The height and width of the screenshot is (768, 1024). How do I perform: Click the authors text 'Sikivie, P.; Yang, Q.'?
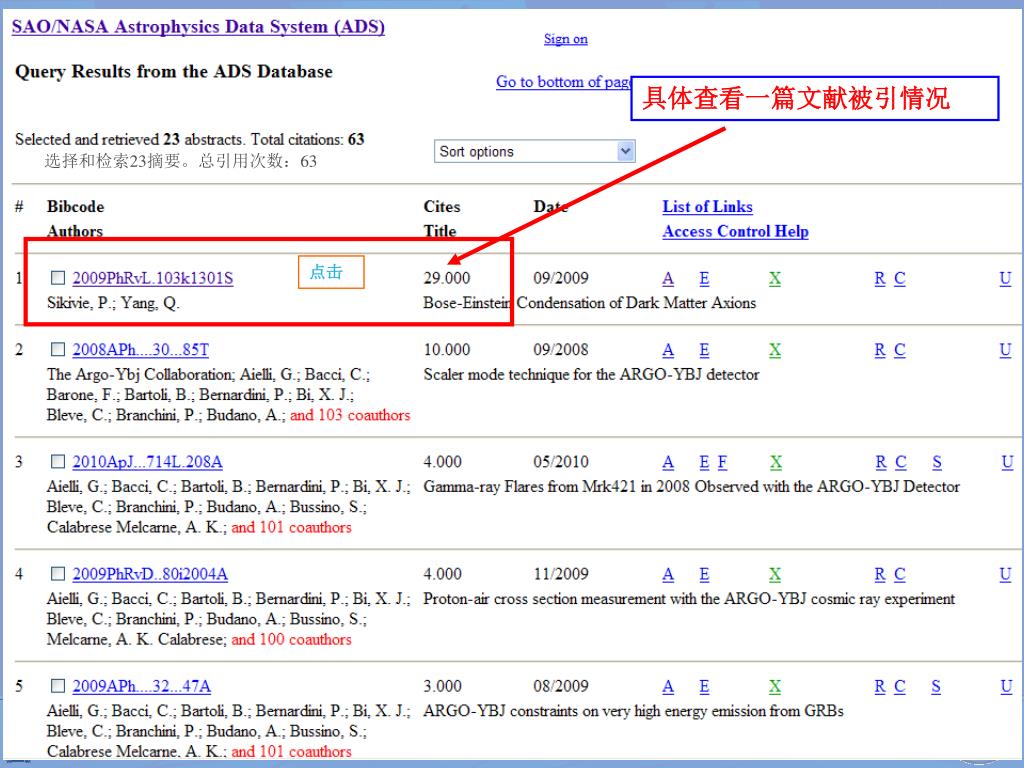114,304
